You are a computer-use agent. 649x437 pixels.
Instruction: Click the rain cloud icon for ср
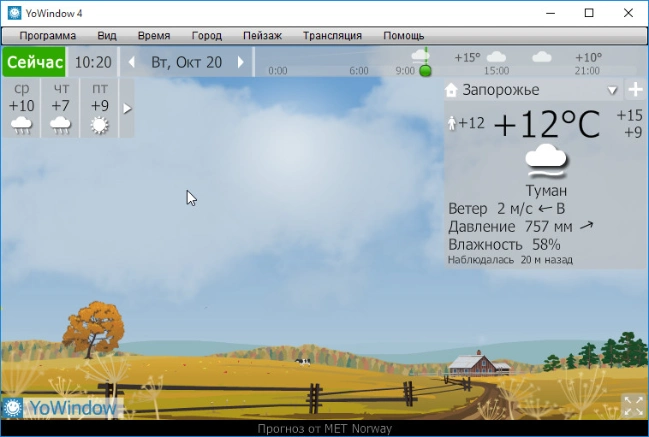click(x=22, y=125)
